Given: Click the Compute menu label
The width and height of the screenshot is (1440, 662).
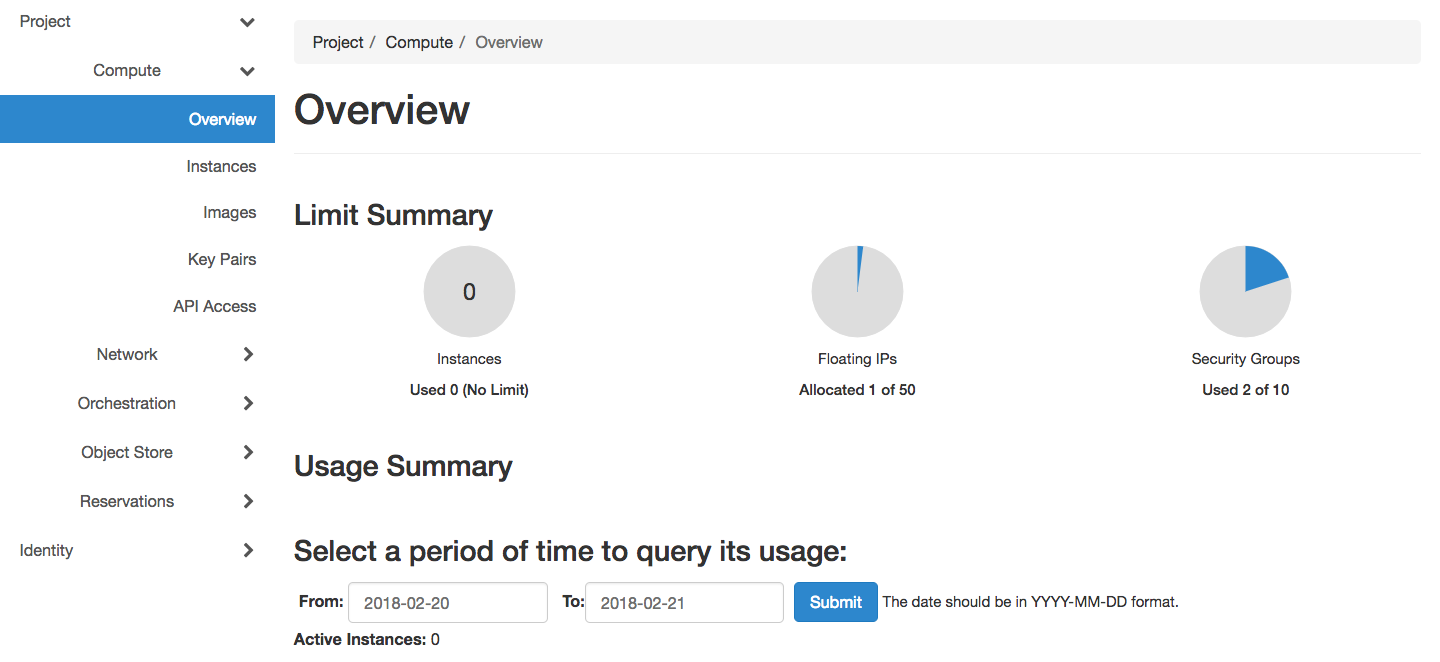Looking at the screenshot, I should [127, 70].
